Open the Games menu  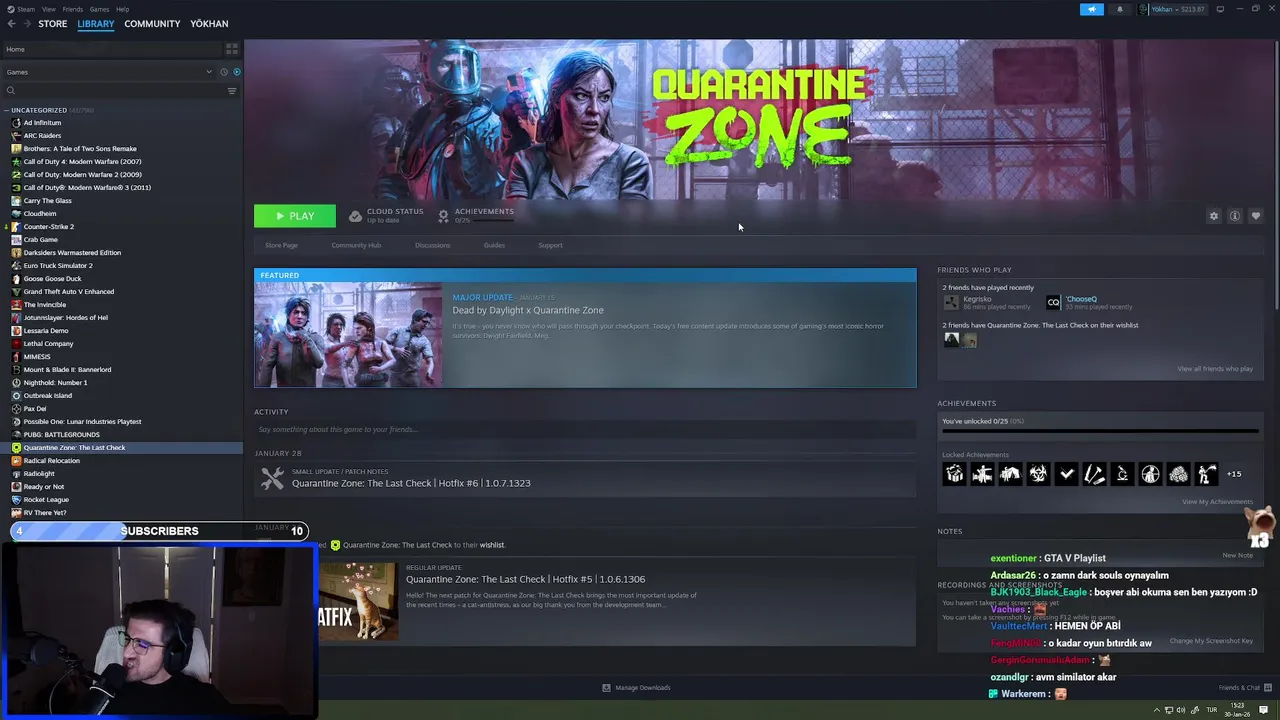coord(99,9)
